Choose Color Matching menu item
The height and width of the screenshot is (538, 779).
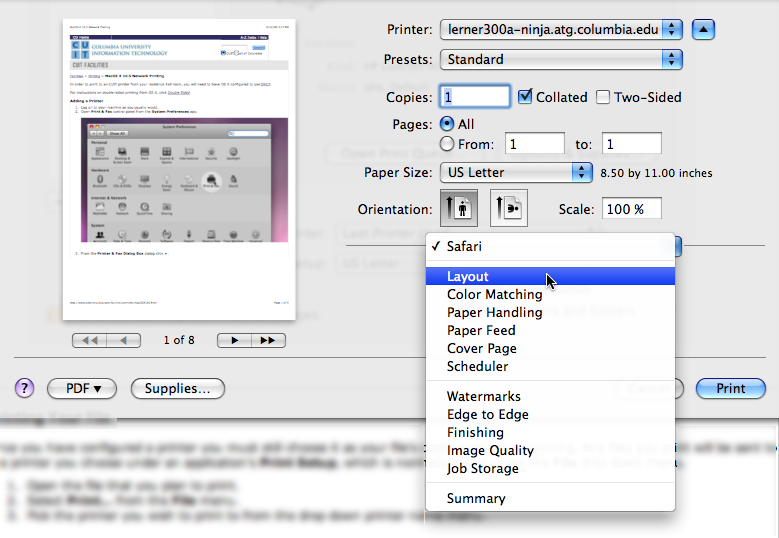(x=550, y=294)
